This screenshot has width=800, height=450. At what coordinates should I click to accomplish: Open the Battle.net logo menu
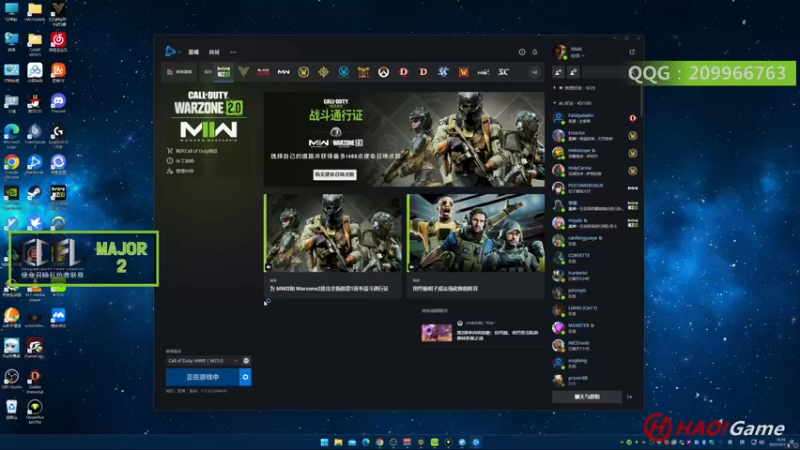[x=171, y=51]
